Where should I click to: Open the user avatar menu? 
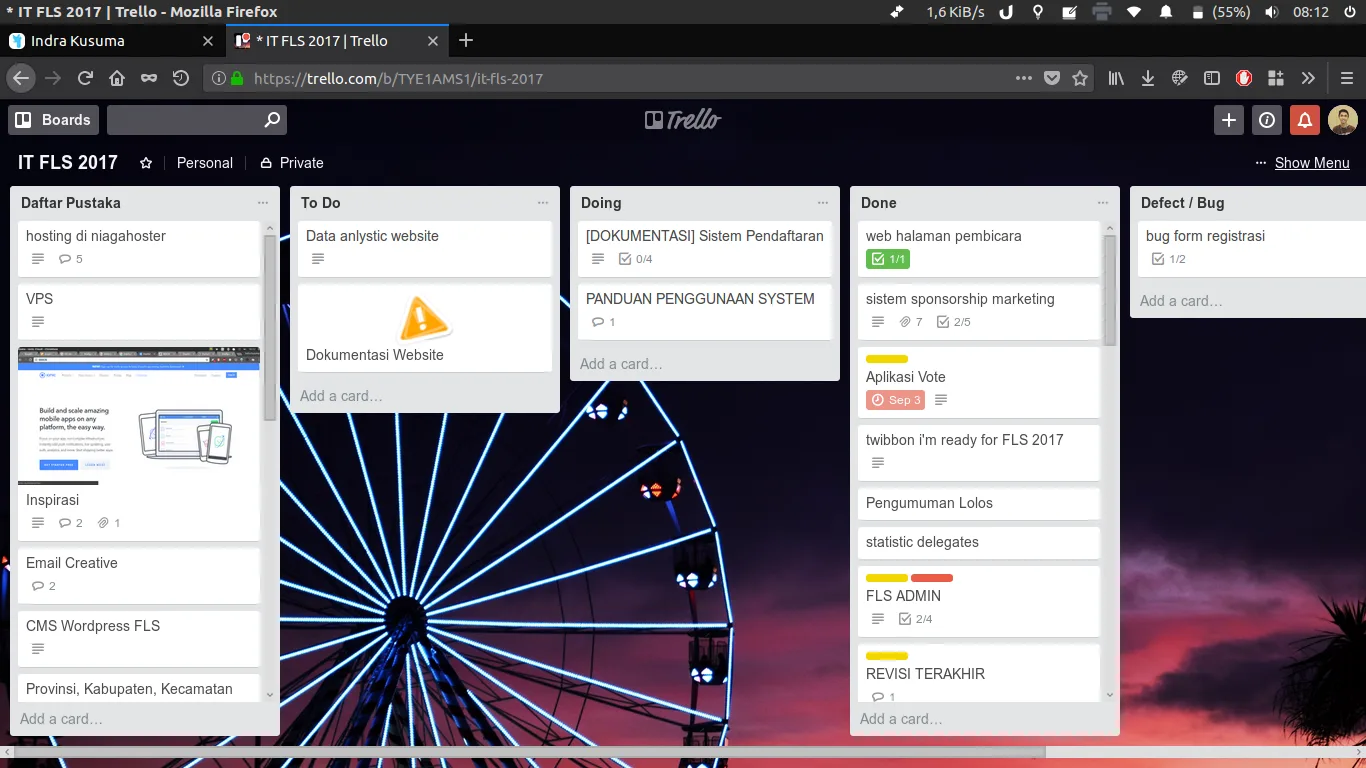tap(1343, 120)
